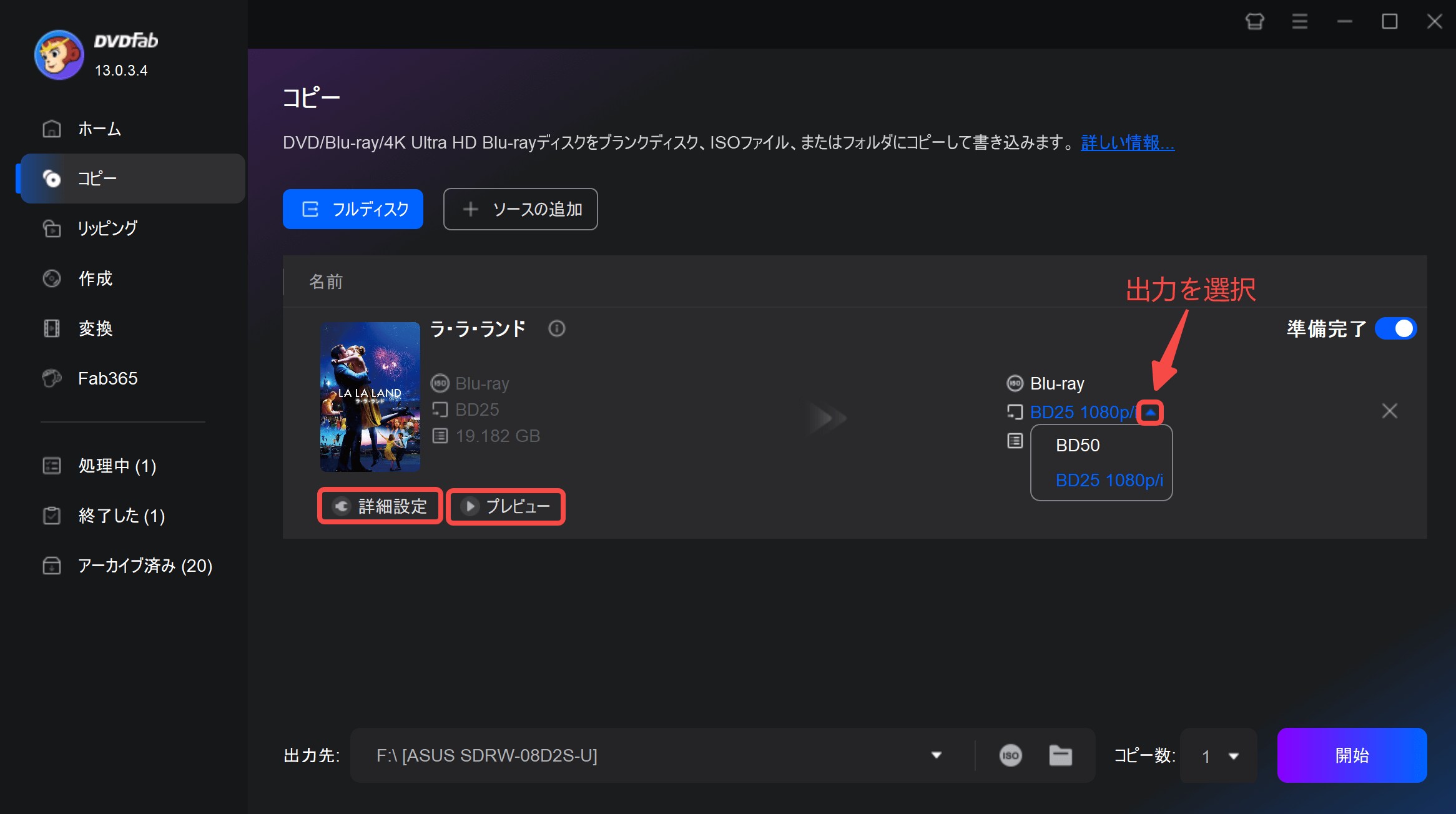The width and height of the screenshot is (1456, 814).
Task: Toggle the 準備完了 ready switch
Action: click(1396, 328)
